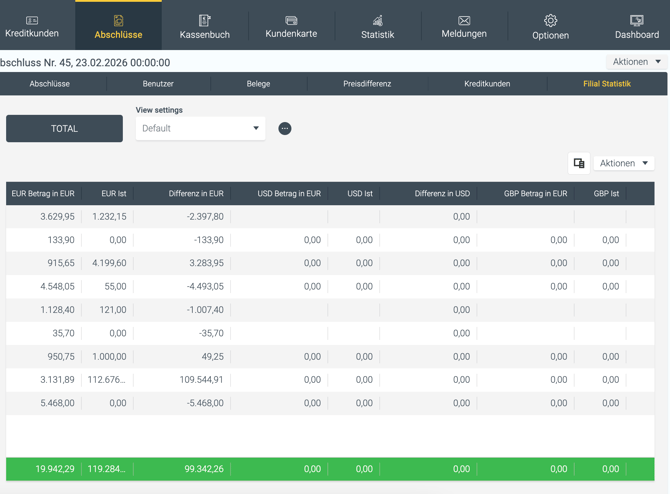Click the Abschlüsse icon in top navigation
This screenshot has width=670, height=494.
pyautogui.click(x=118, y=21)
